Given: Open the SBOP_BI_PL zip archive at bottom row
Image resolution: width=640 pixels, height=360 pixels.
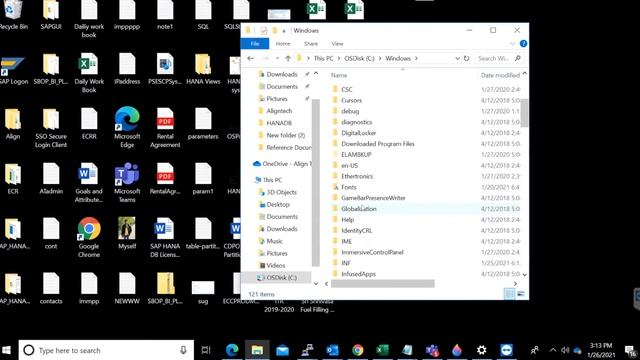Looking at the screenshot, I should pyautogui.click(x=165, y=288).
